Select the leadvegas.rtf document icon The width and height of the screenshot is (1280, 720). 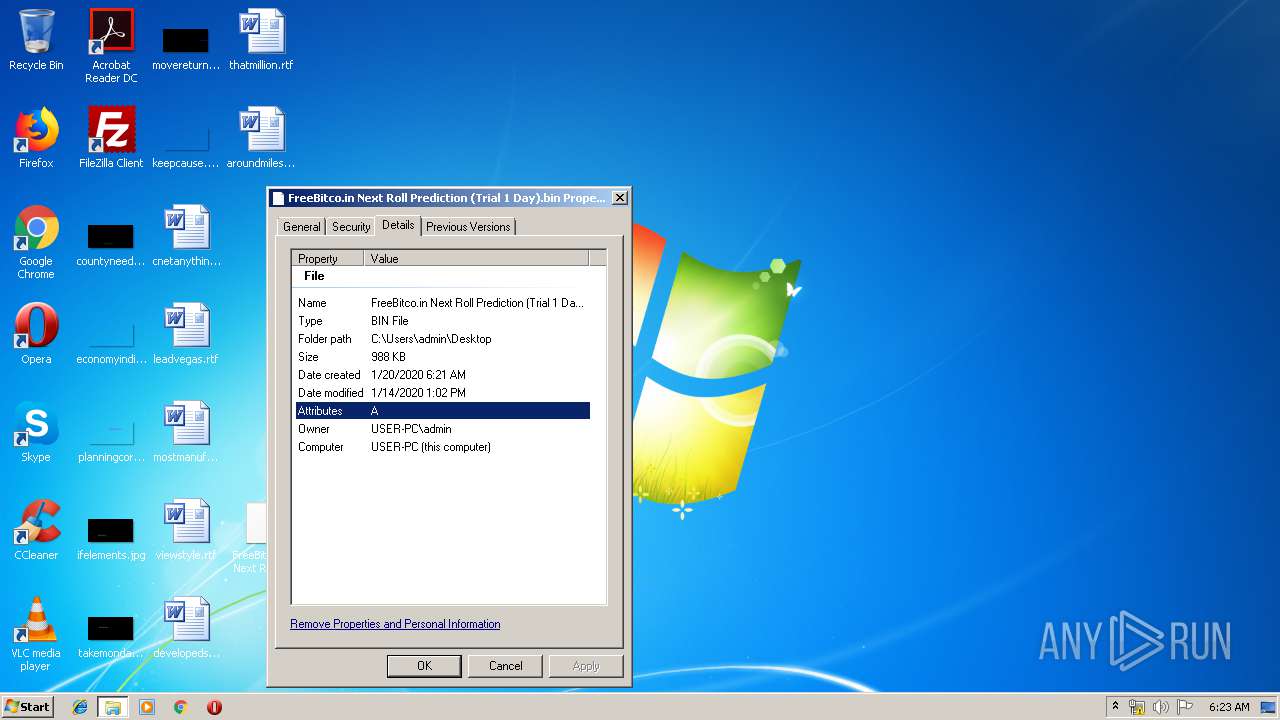pos(186,334)
